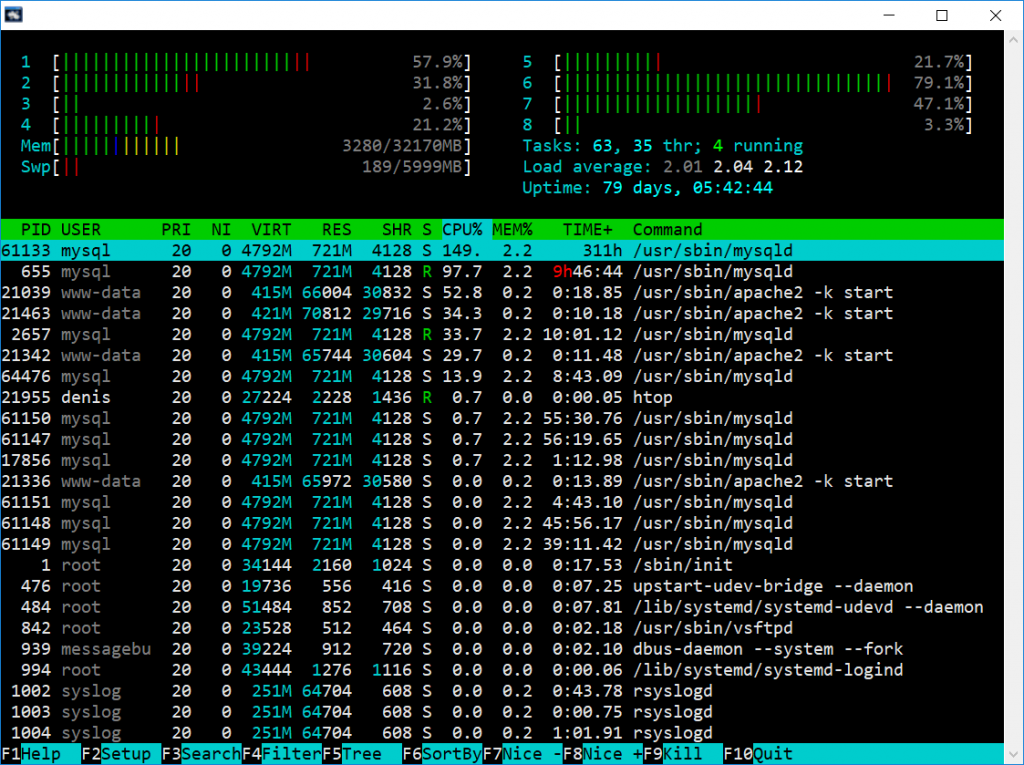Select mysqld process PID 2657

point(502,334)
